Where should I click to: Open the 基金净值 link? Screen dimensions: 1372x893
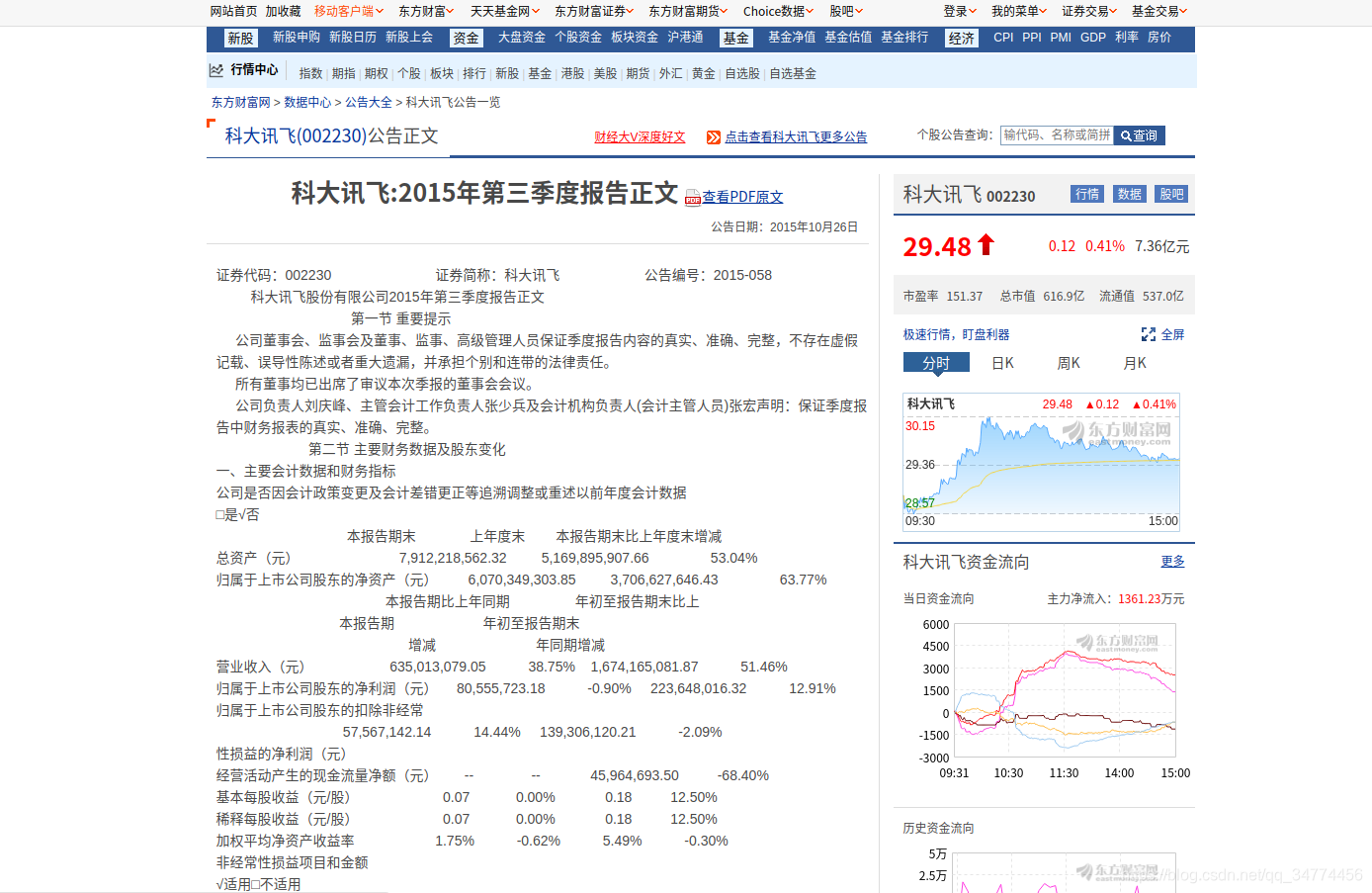coord(792,38)
